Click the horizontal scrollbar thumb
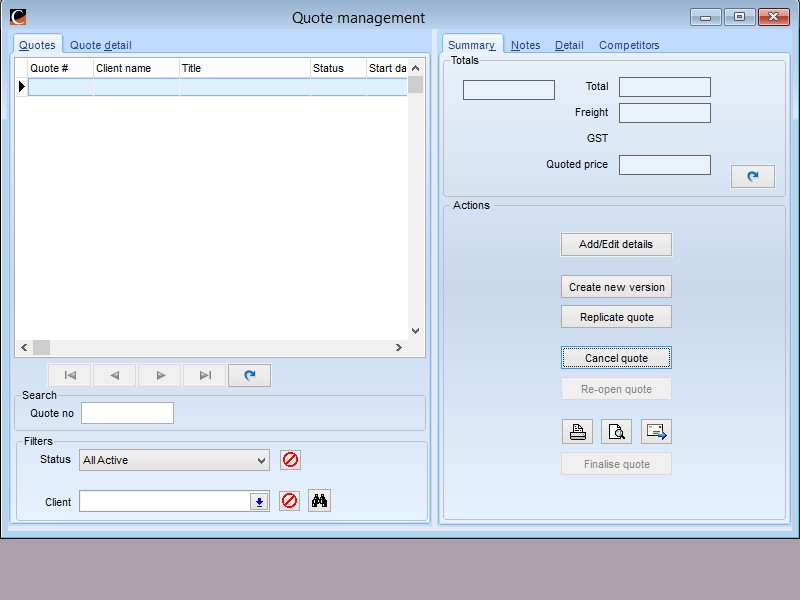The height and width of the screenshot is (600, 800). [x=42, y=347]
